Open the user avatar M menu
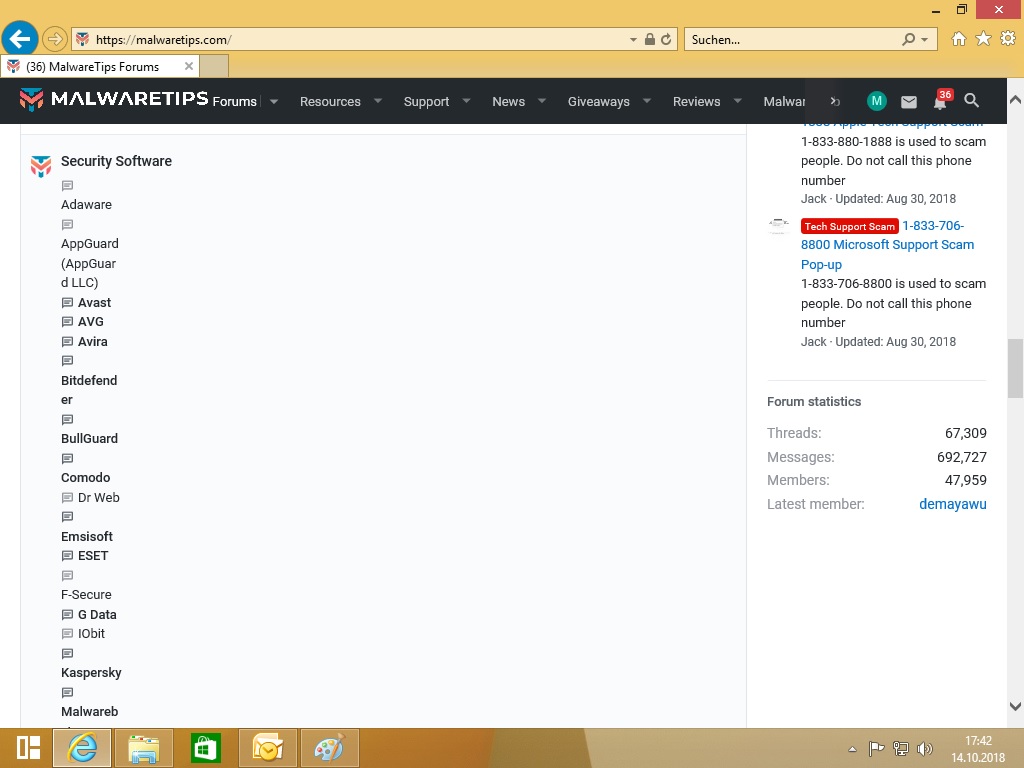 click(x=876, y=101)
